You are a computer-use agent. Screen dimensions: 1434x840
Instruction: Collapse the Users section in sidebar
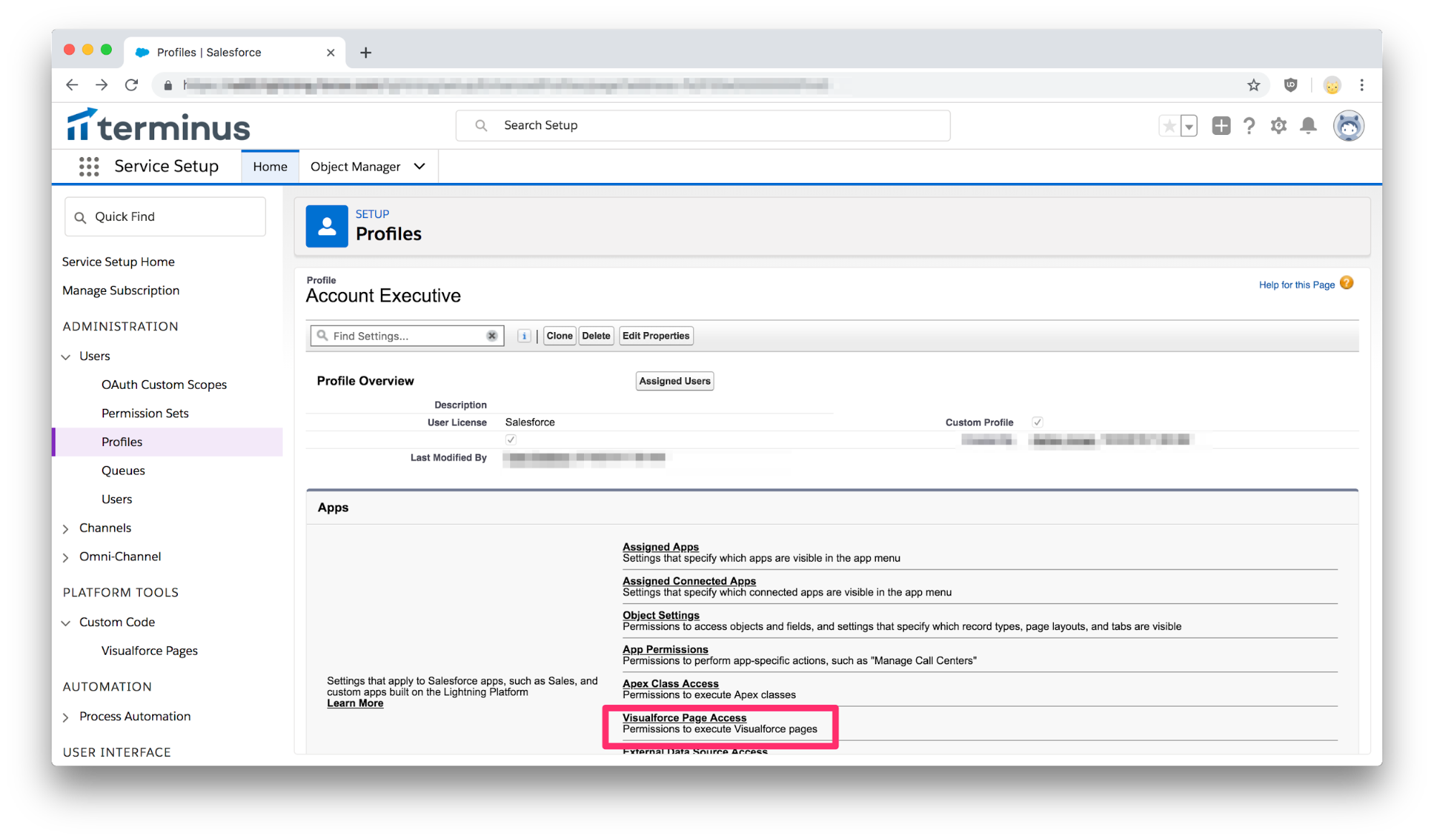point(66,357)
